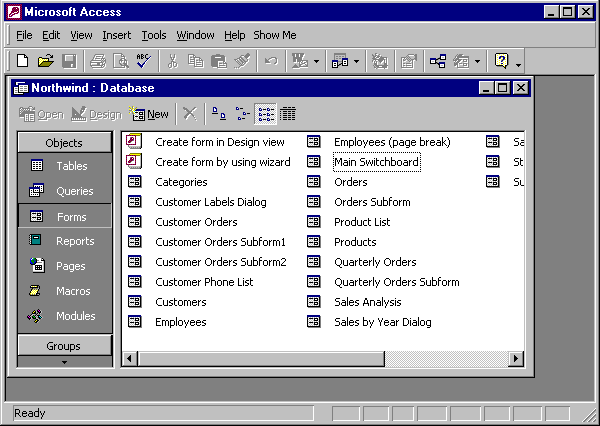Image resolution: width=600 pixels, height=426 pixels.
Task: Run the Spelling check (ABC) icon
Action: [x=143, y=61]
